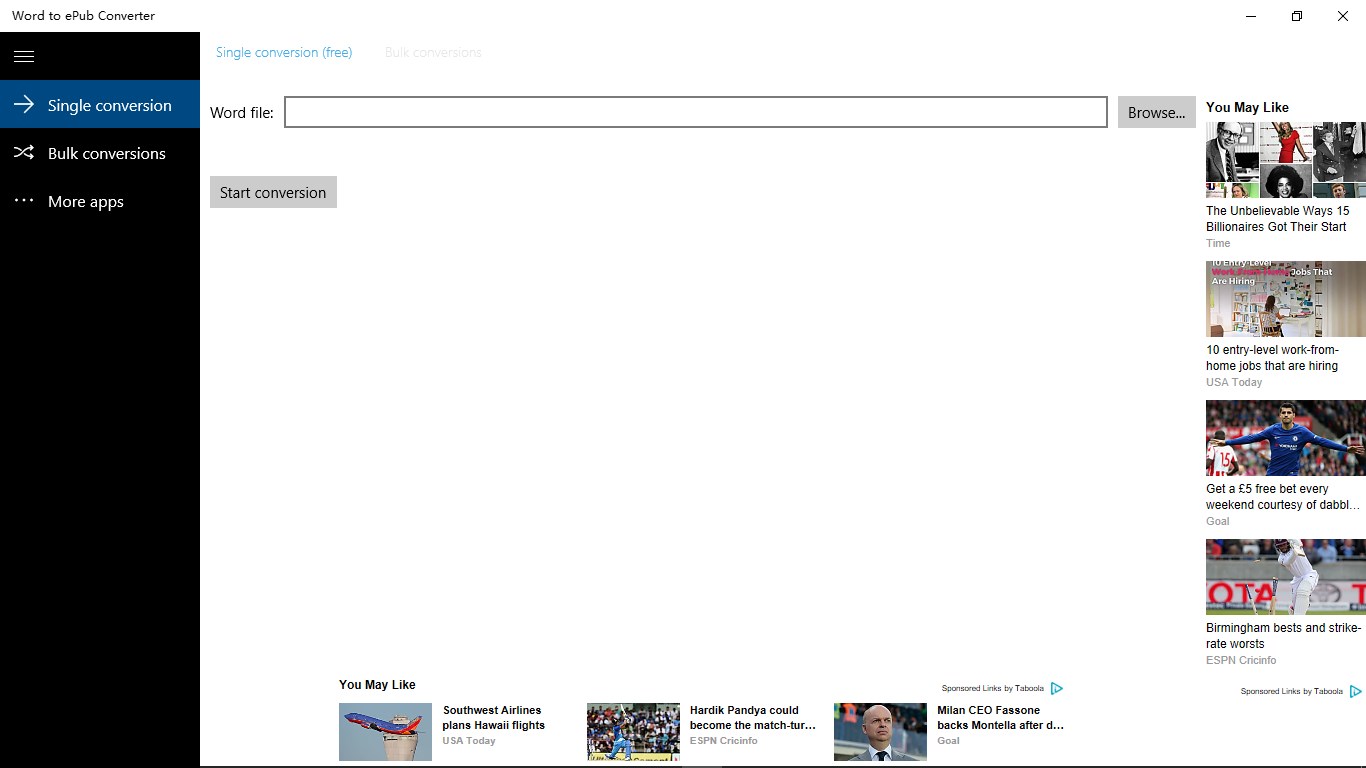The image size is (1366, 768).
Task: Open work-from-home jobs thumbnail ad
Action: tap(1286, 299)
